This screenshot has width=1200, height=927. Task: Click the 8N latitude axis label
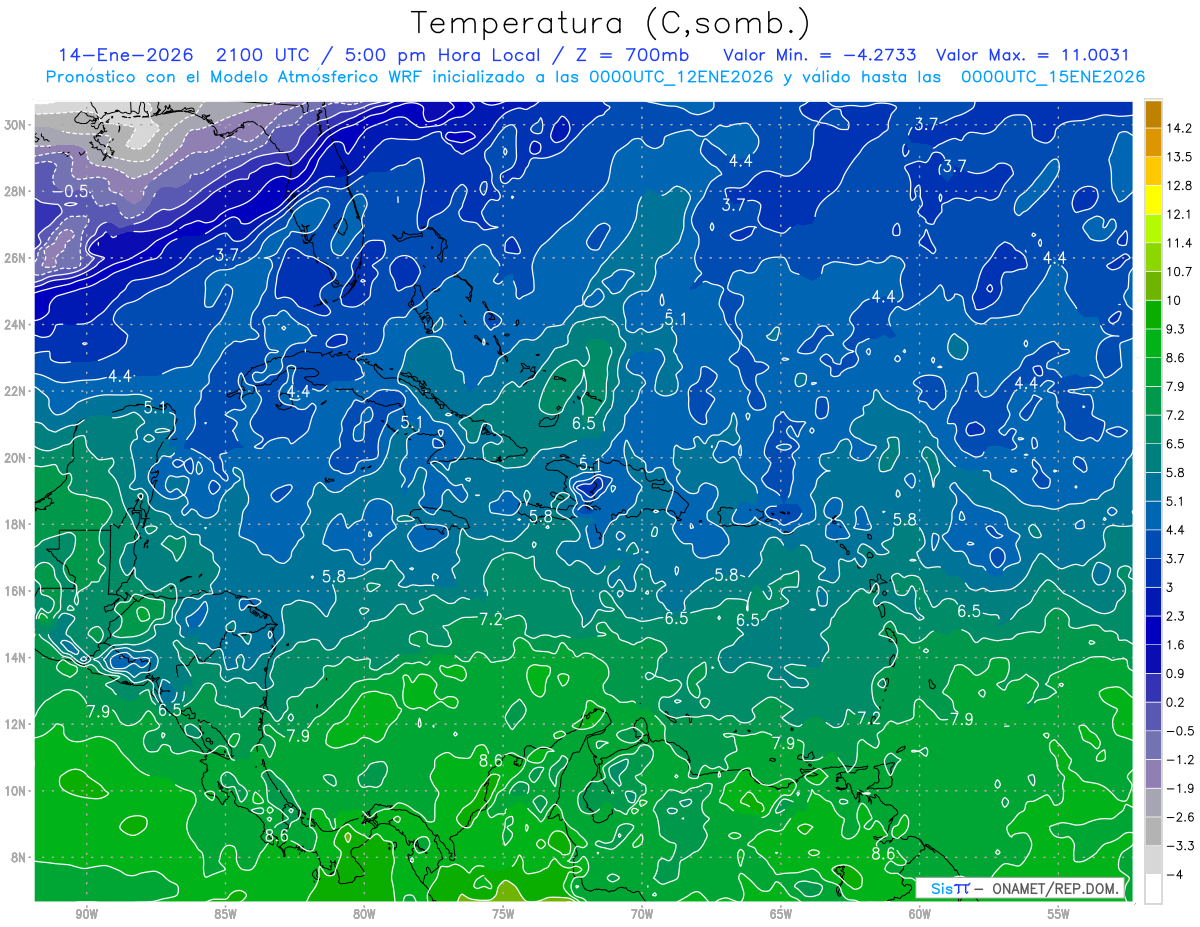click(x=20, y=857)
